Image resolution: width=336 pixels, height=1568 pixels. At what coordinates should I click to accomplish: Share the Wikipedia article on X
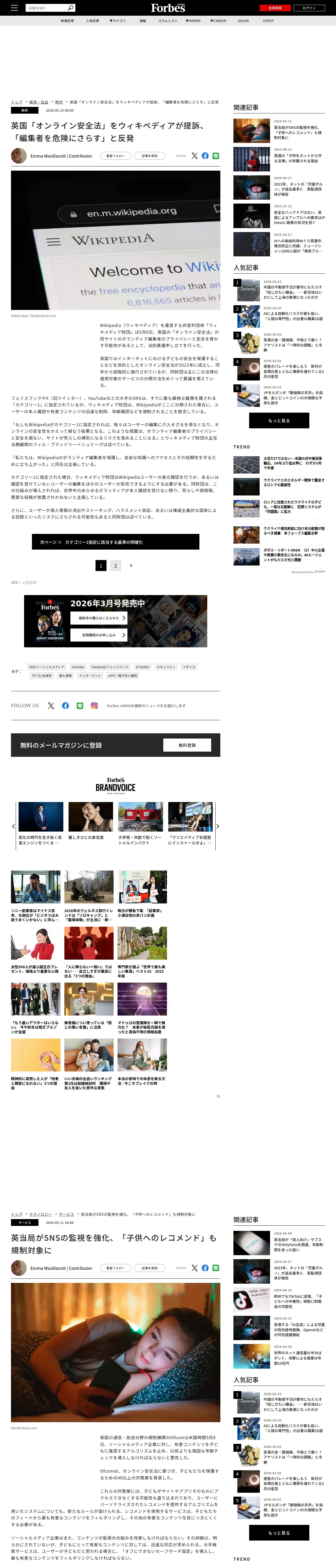[x=194, y=156]
